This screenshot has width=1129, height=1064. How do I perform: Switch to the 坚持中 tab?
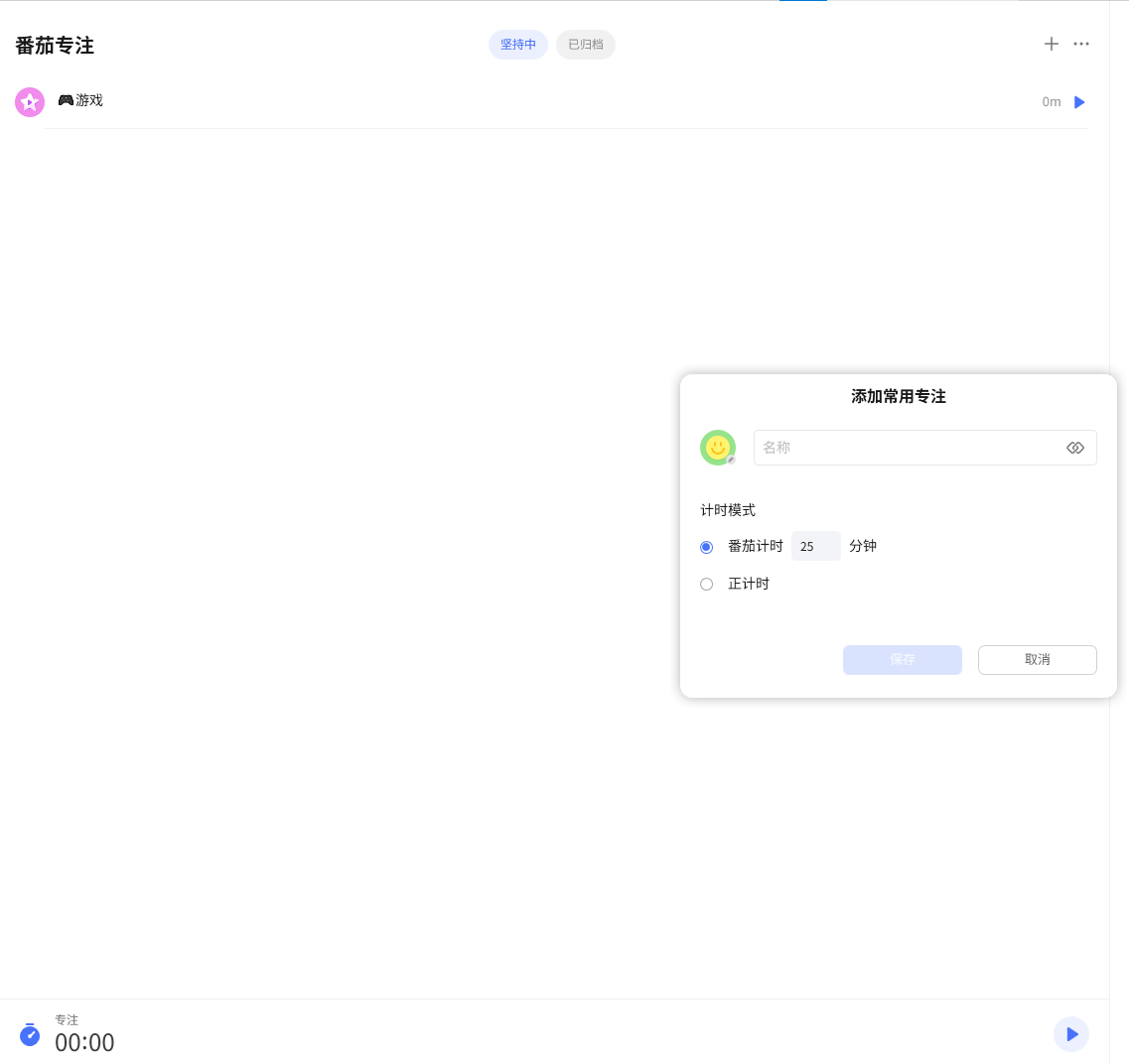[x=517, y=45]
